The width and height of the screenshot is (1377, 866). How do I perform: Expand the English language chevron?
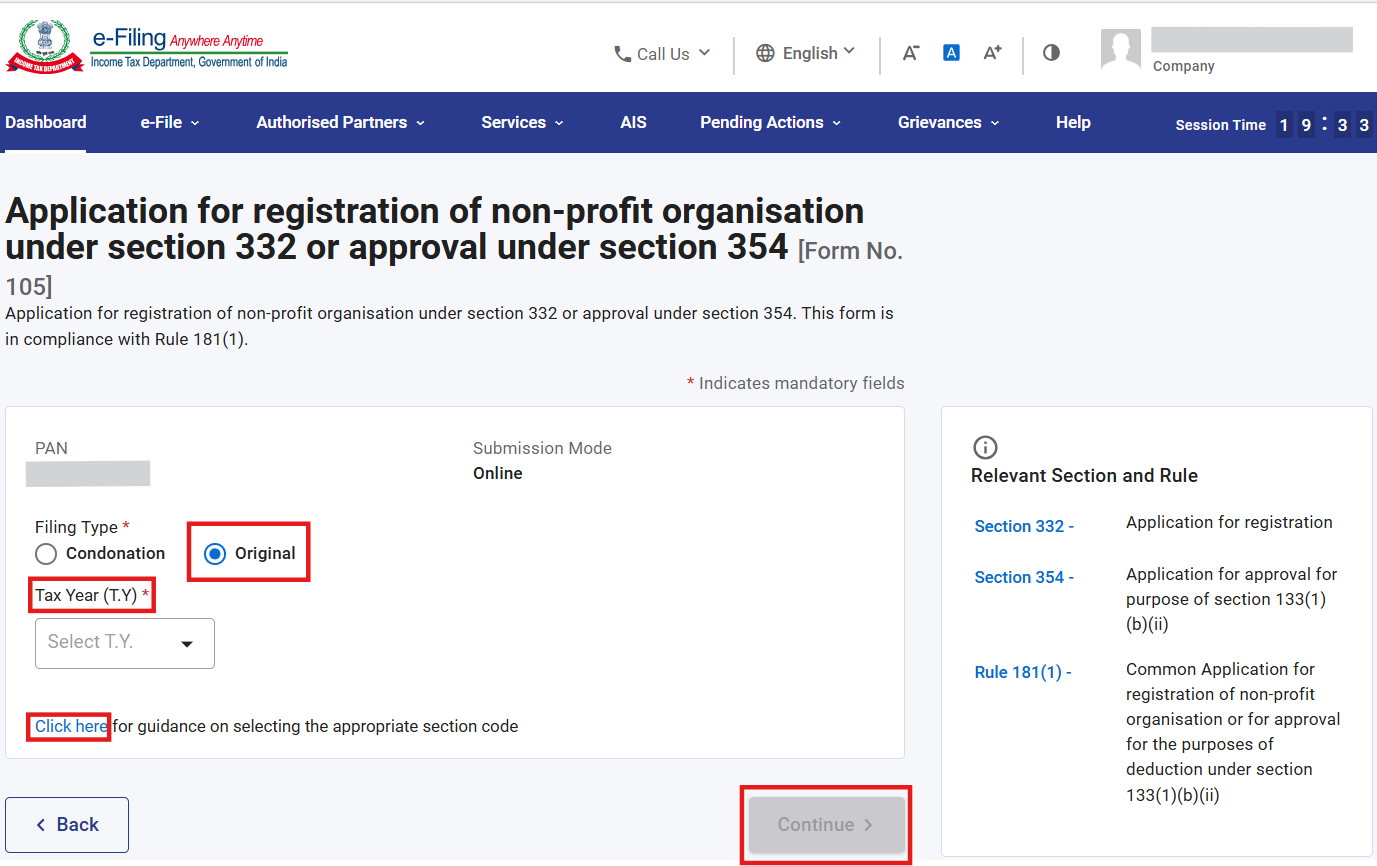849,51
